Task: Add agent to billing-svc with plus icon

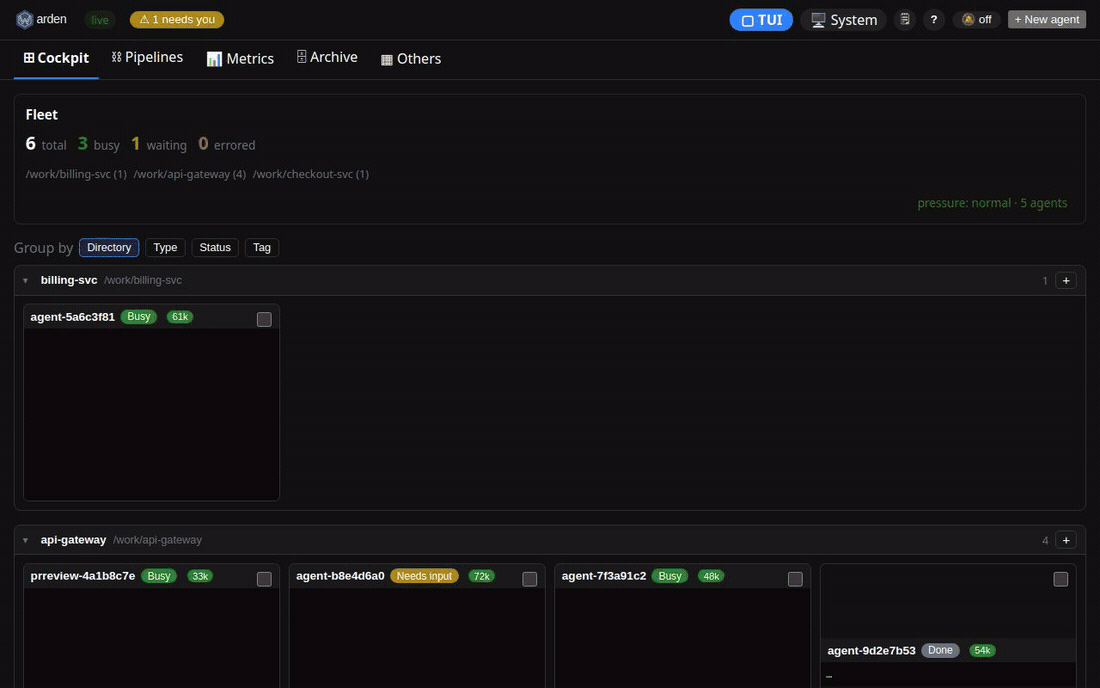Action: tap(1066, 281)
